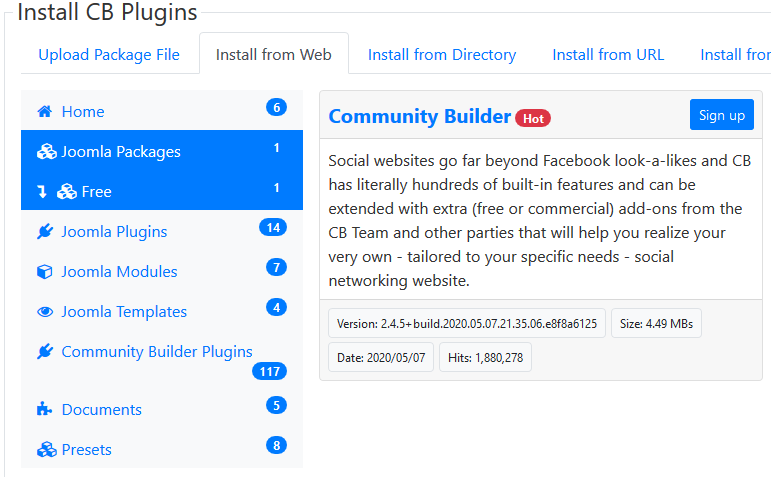Click the Date: 2020/05/07 label
Image resolution: width=771 pixels, height=477 pixels.
pos(381,357)
